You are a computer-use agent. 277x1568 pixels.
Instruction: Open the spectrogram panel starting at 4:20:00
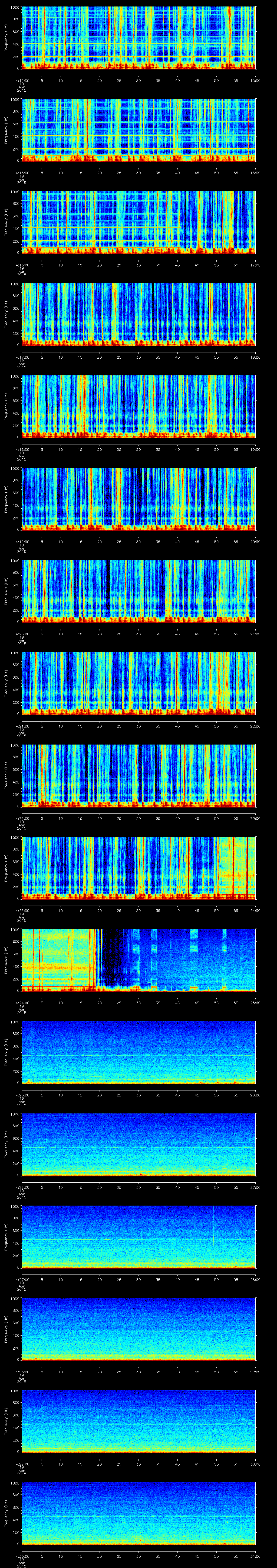(x=138, y=591)
